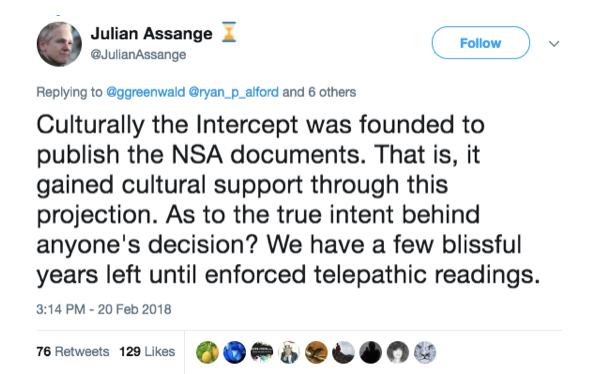
Task: View the 129 Likes list
Action: [x=147, y=351]
